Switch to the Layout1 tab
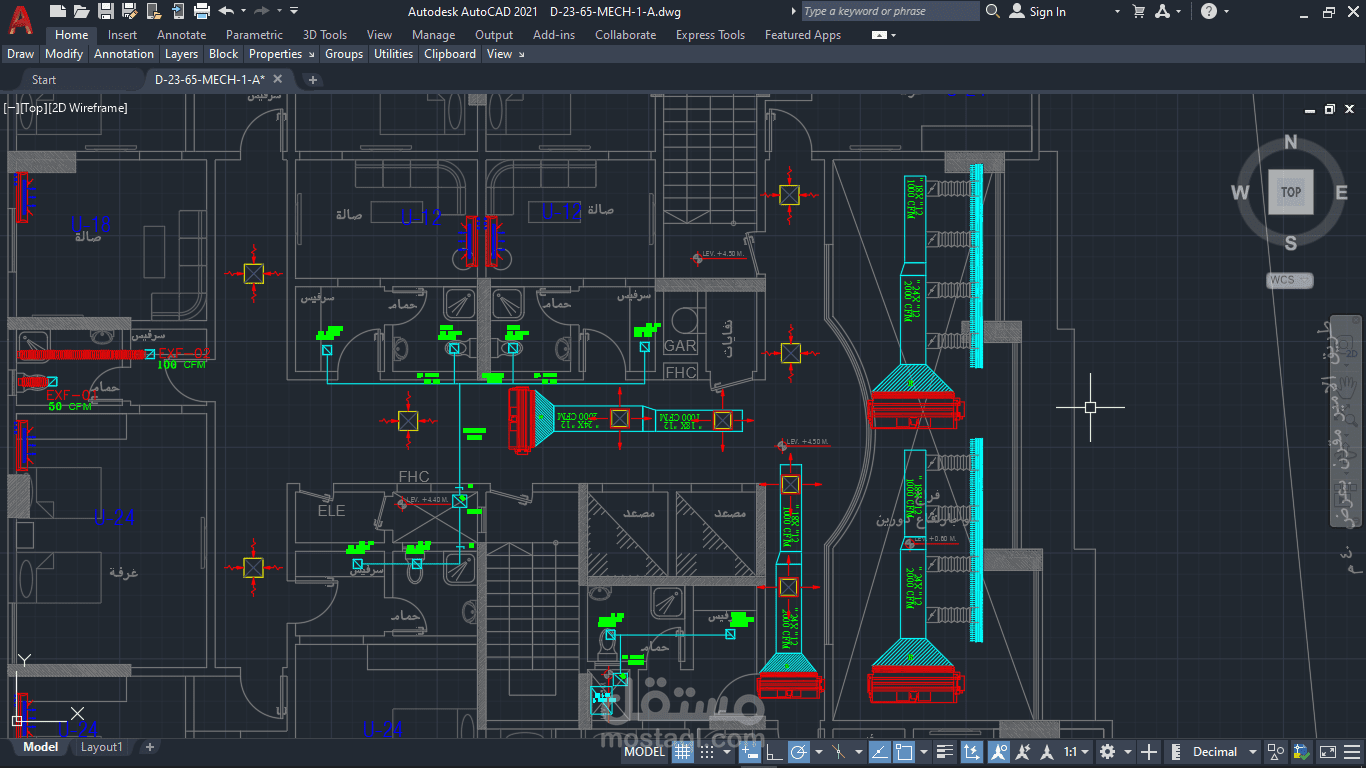The width and height of the screenshot is (1366, 768). tap(101, 747)
